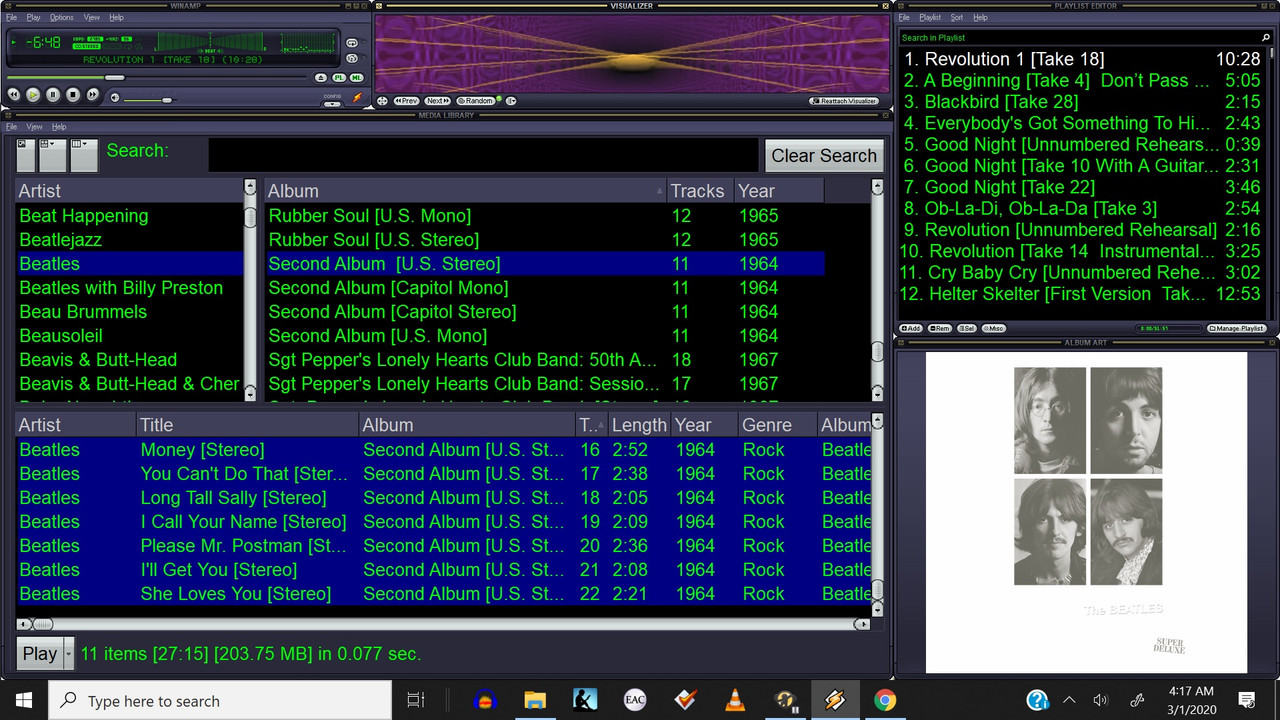Skip to next track in Winamp player

tap(93, 94)
